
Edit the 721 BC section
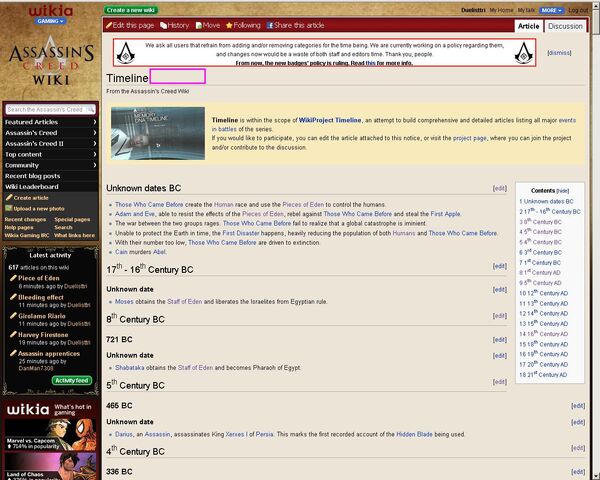pos(499,340)
